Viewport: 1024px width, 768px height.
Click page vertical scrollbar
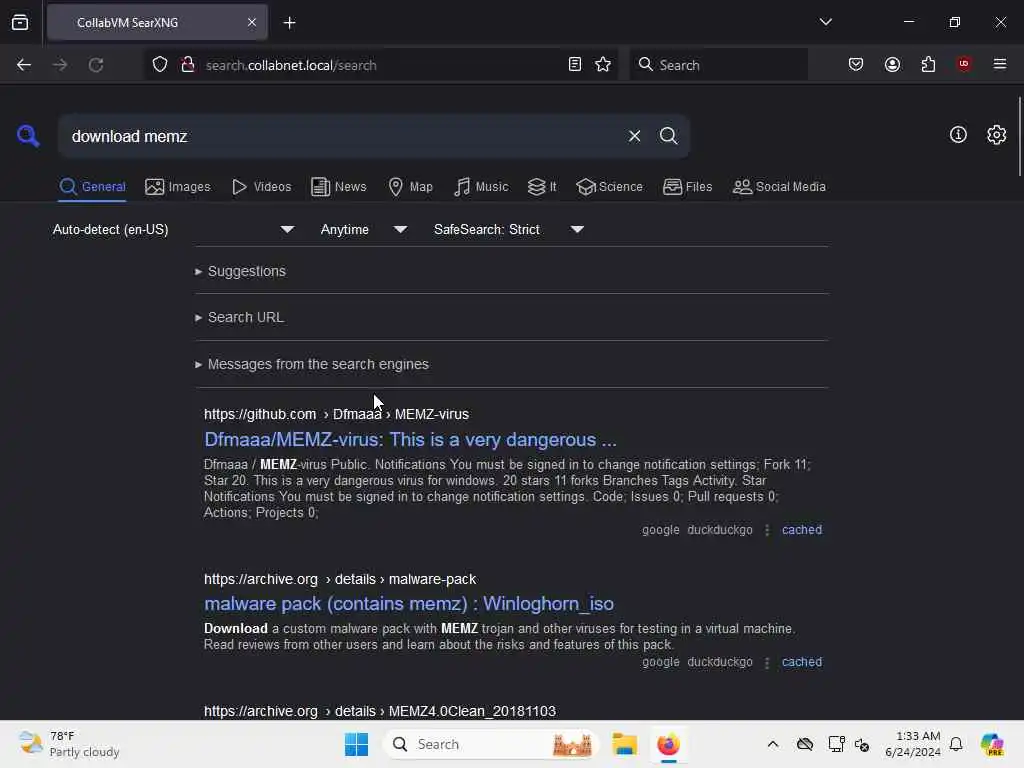pos(1019,136)
